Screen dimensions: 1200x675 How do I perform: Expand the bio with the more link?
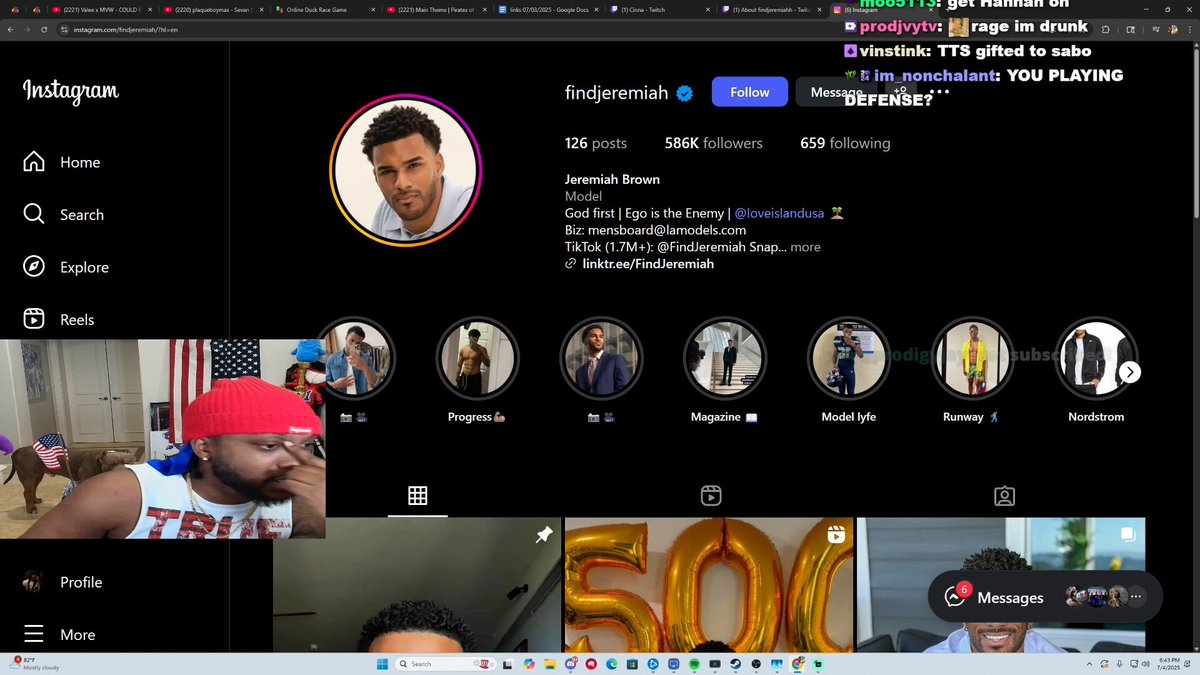pyautogui.click(x=805, y=247)
